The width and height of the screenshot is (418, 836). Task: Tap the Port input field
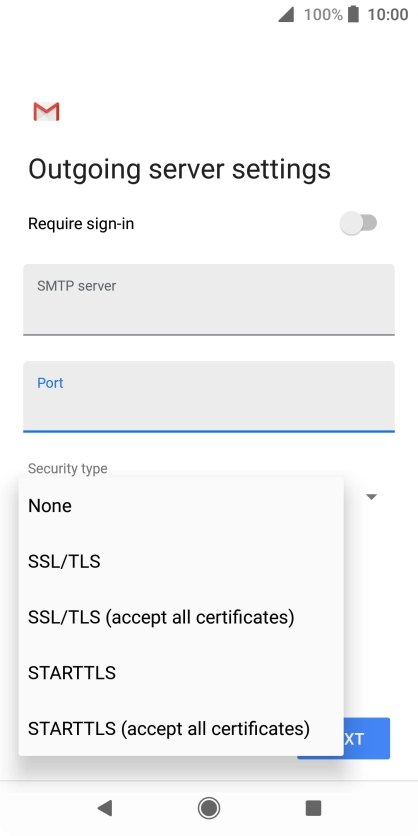209,396
